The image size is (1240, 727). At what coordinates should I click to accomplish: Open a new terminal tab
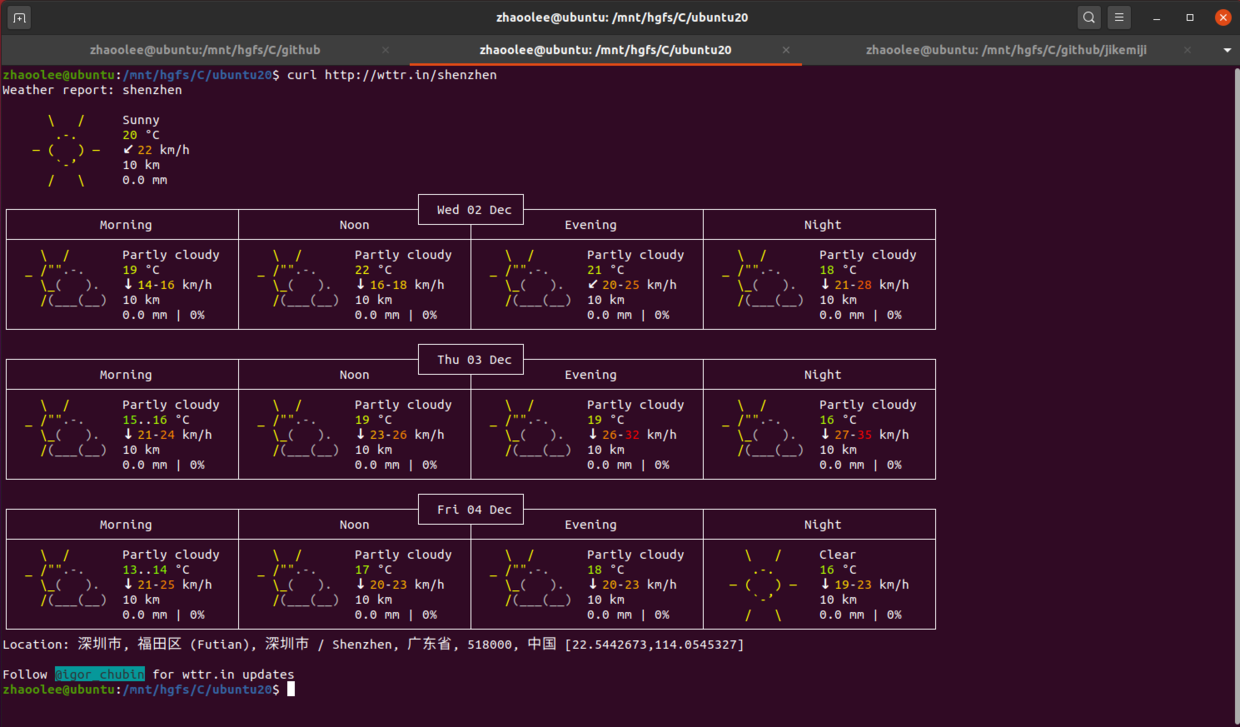click(x=19, y=17)
